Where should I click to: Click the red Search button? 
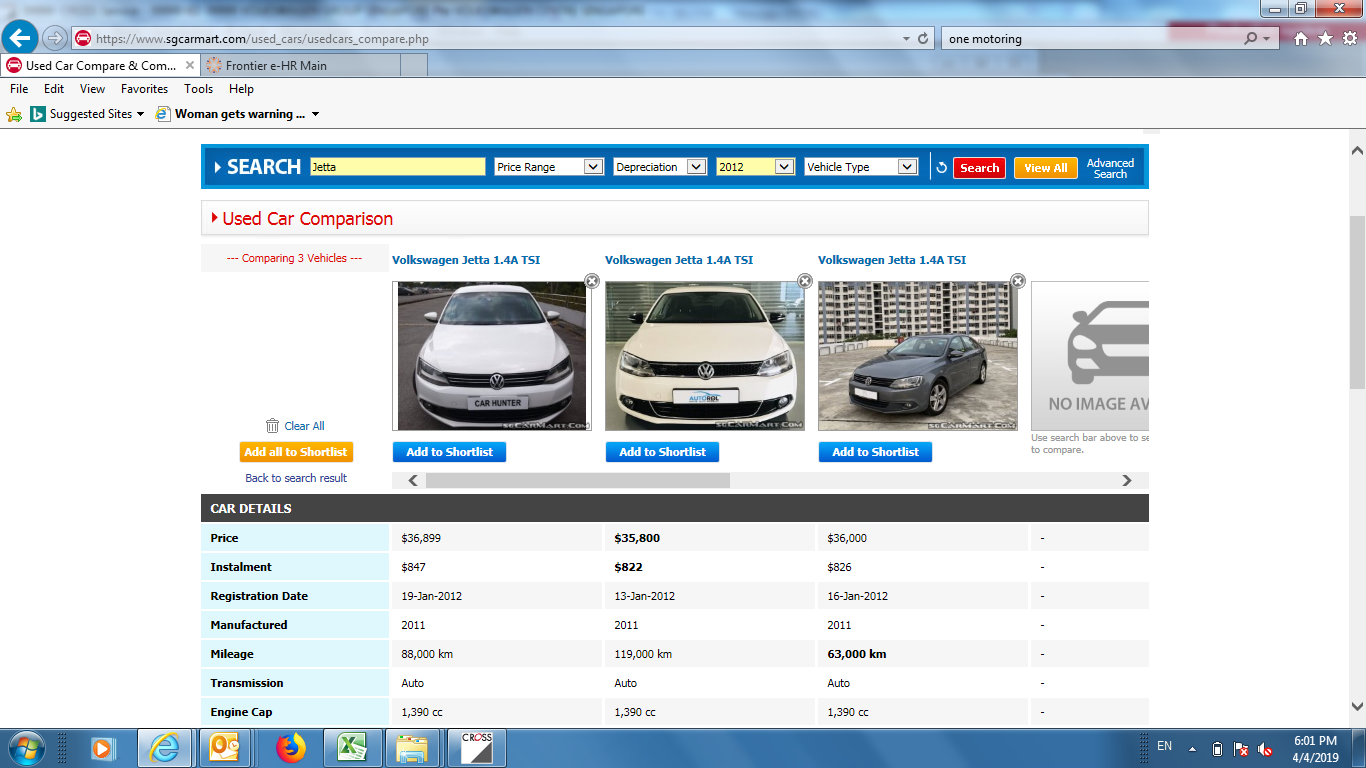pos(979,168)
